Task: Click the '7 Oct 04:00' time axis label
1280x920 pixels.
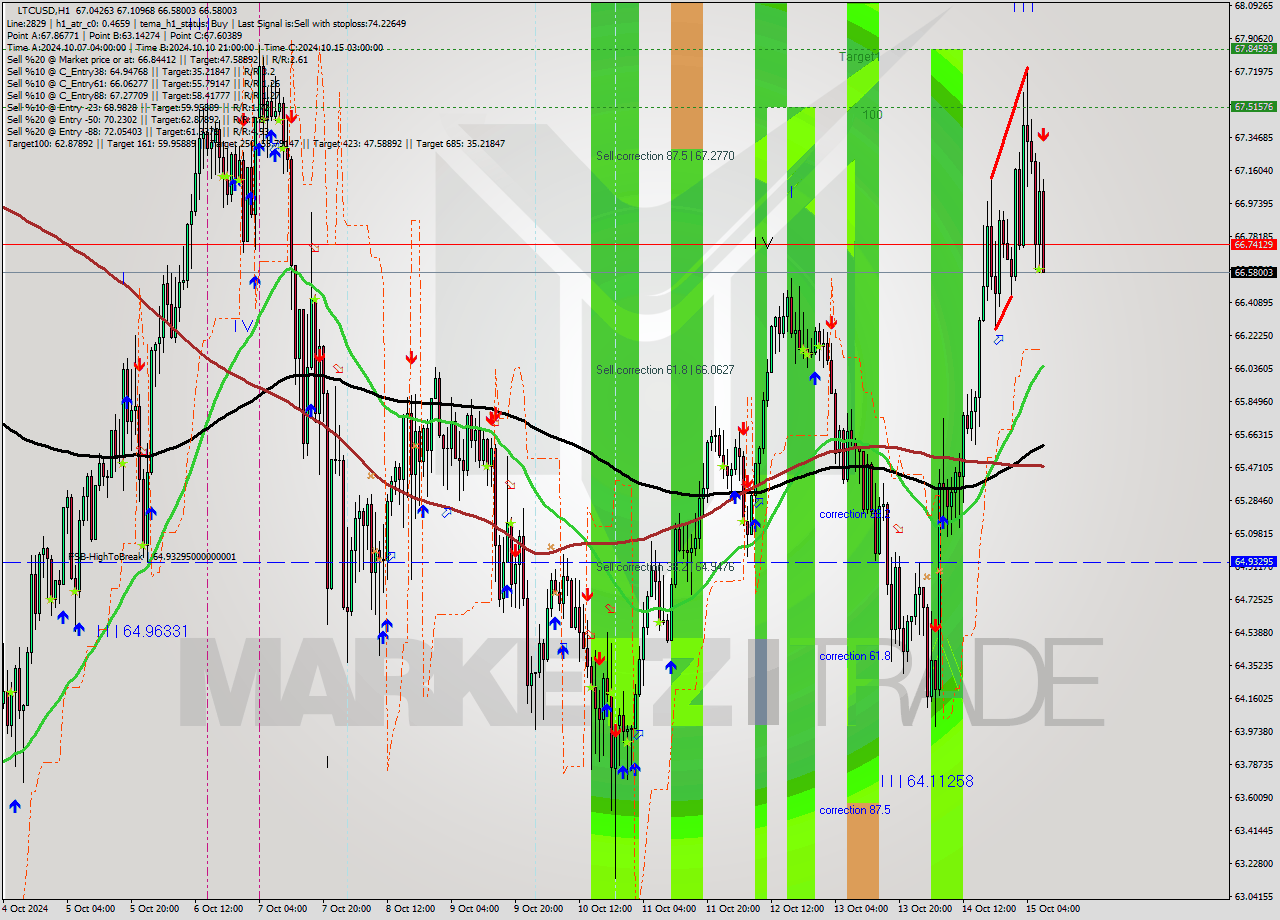Action: [x=282, y=909]
